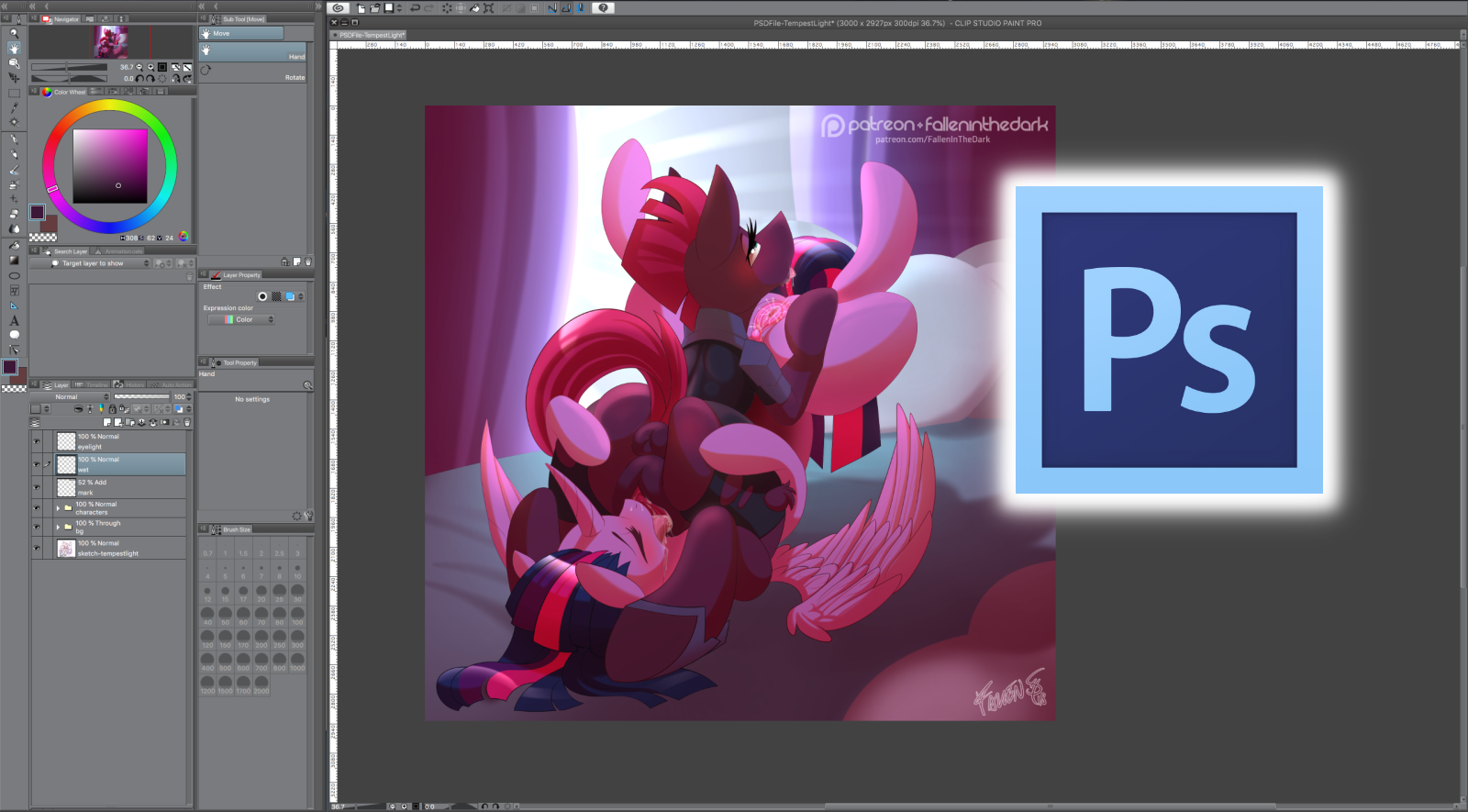
Task: Select the Zoom magnifier tool
Action: click(14, 33)
